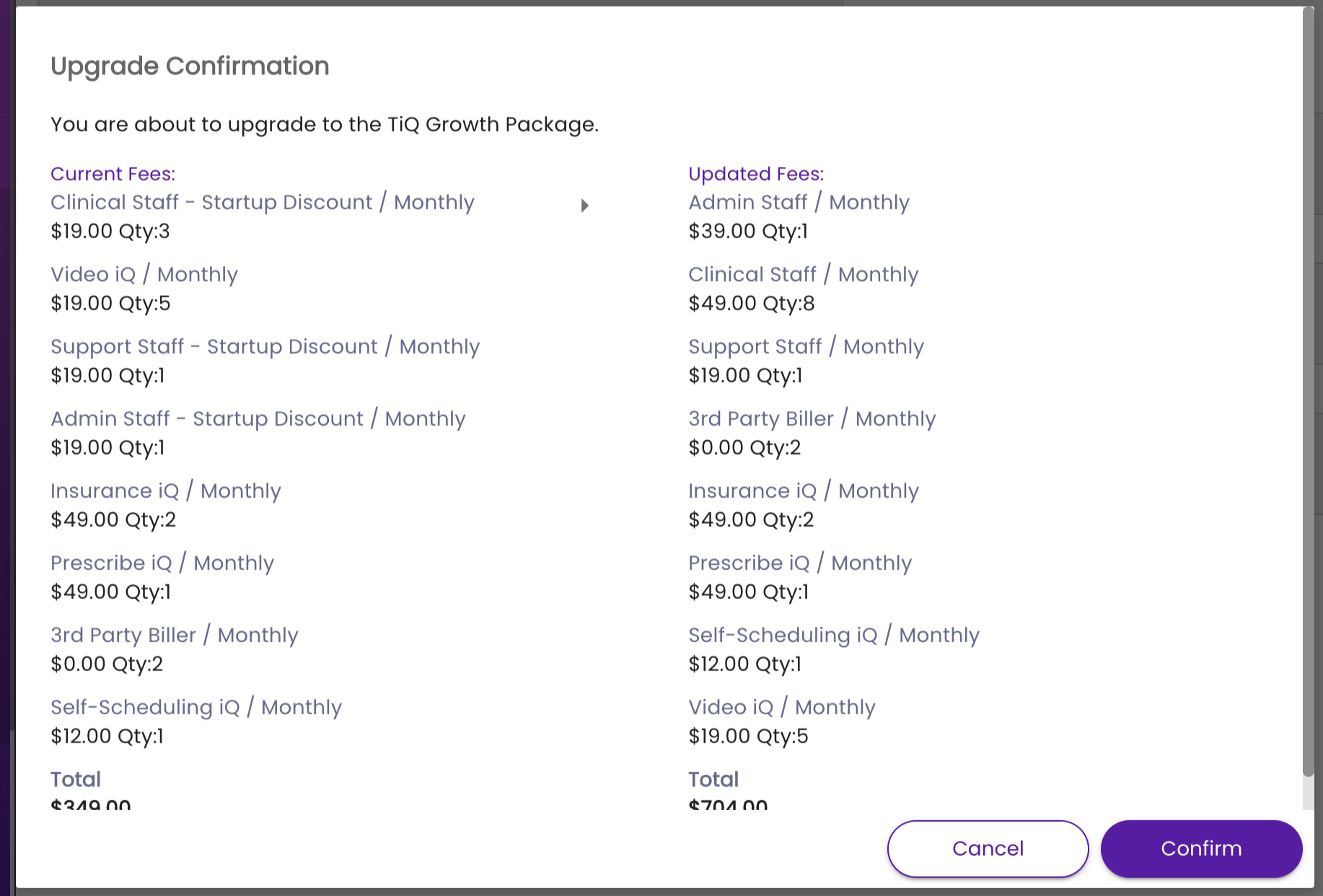The width and height of the screenshot is (1323, 896).
Task: Click the Support Staff Startup Discount entry
Action: pyautogui.click(x=265, y=346)
